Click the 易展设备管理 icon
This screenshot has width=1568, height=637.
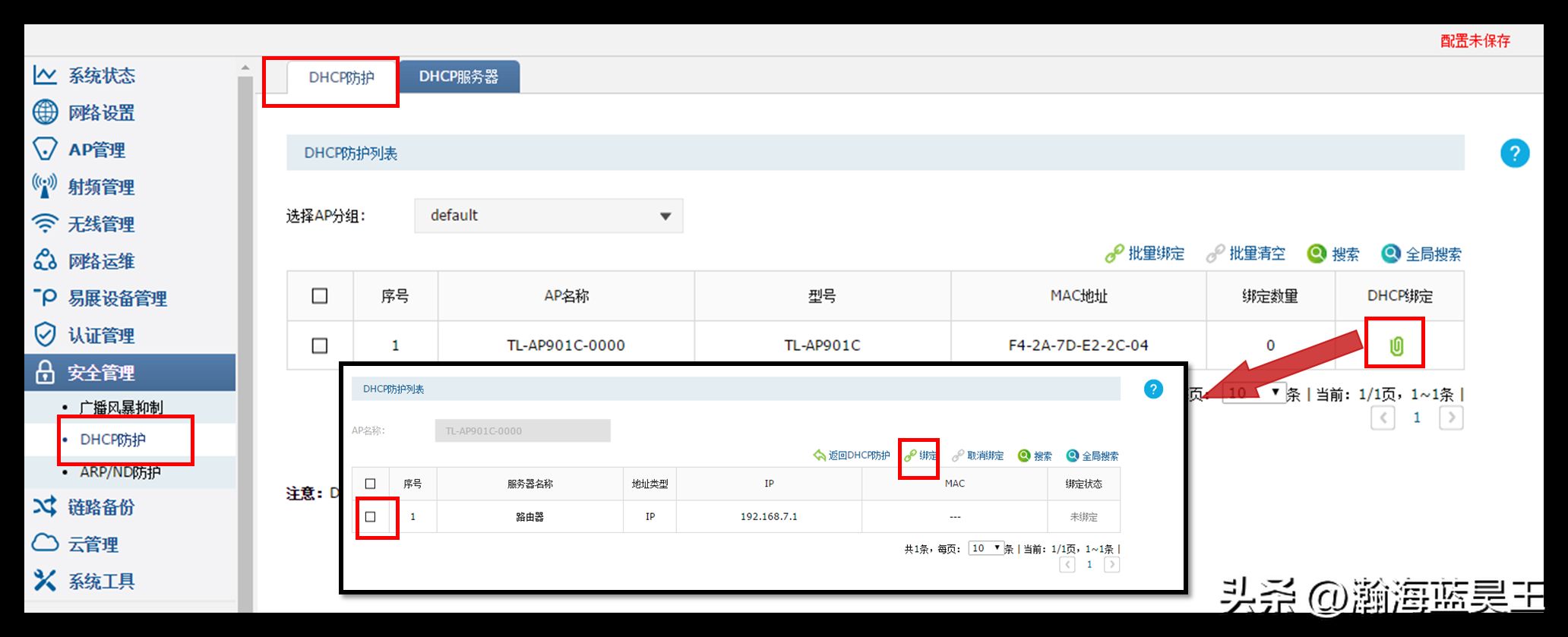pos(45,297)
